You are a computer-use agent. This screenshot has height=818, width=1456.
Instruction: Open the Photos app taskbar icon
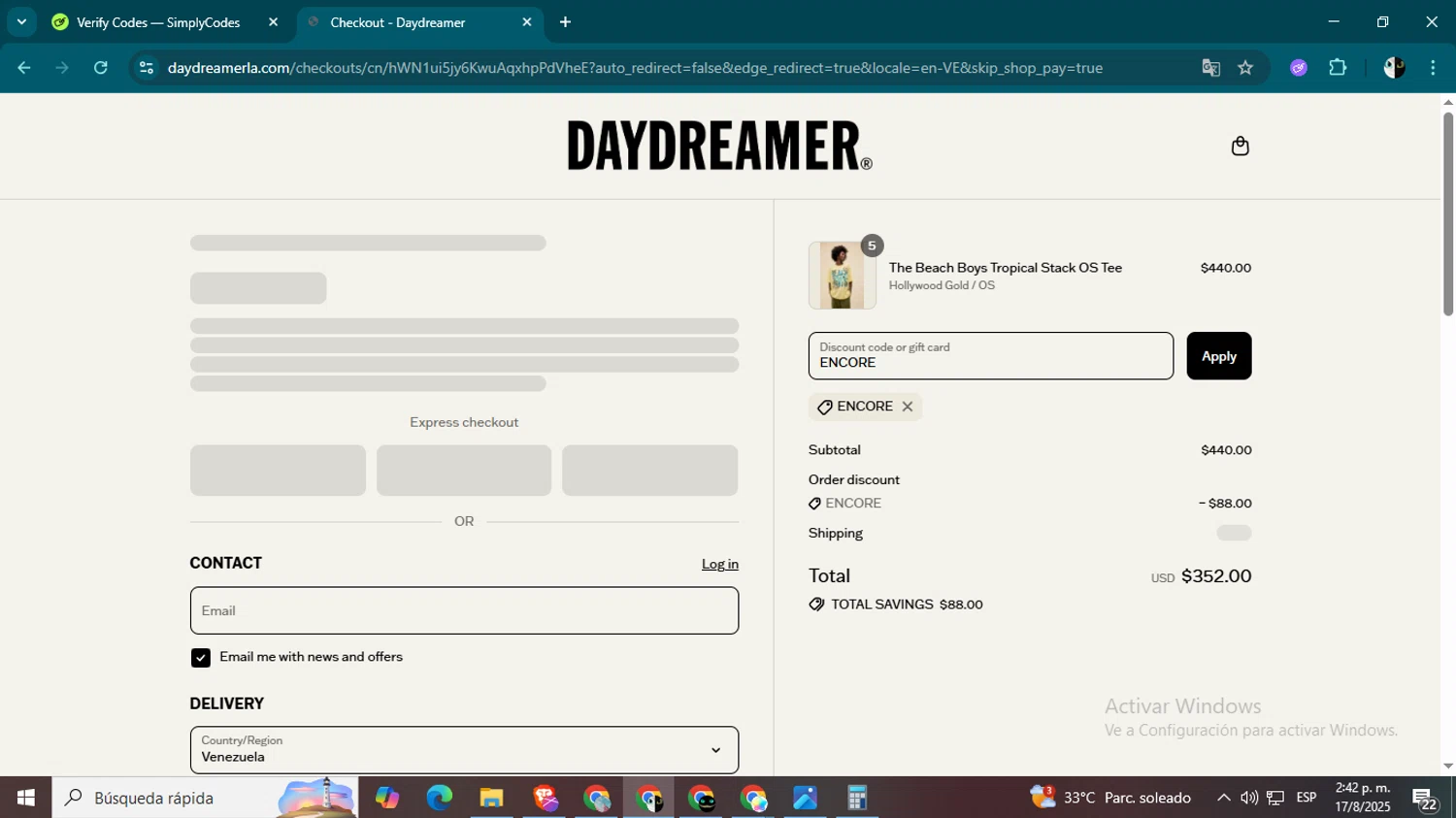tap(805, 798)
